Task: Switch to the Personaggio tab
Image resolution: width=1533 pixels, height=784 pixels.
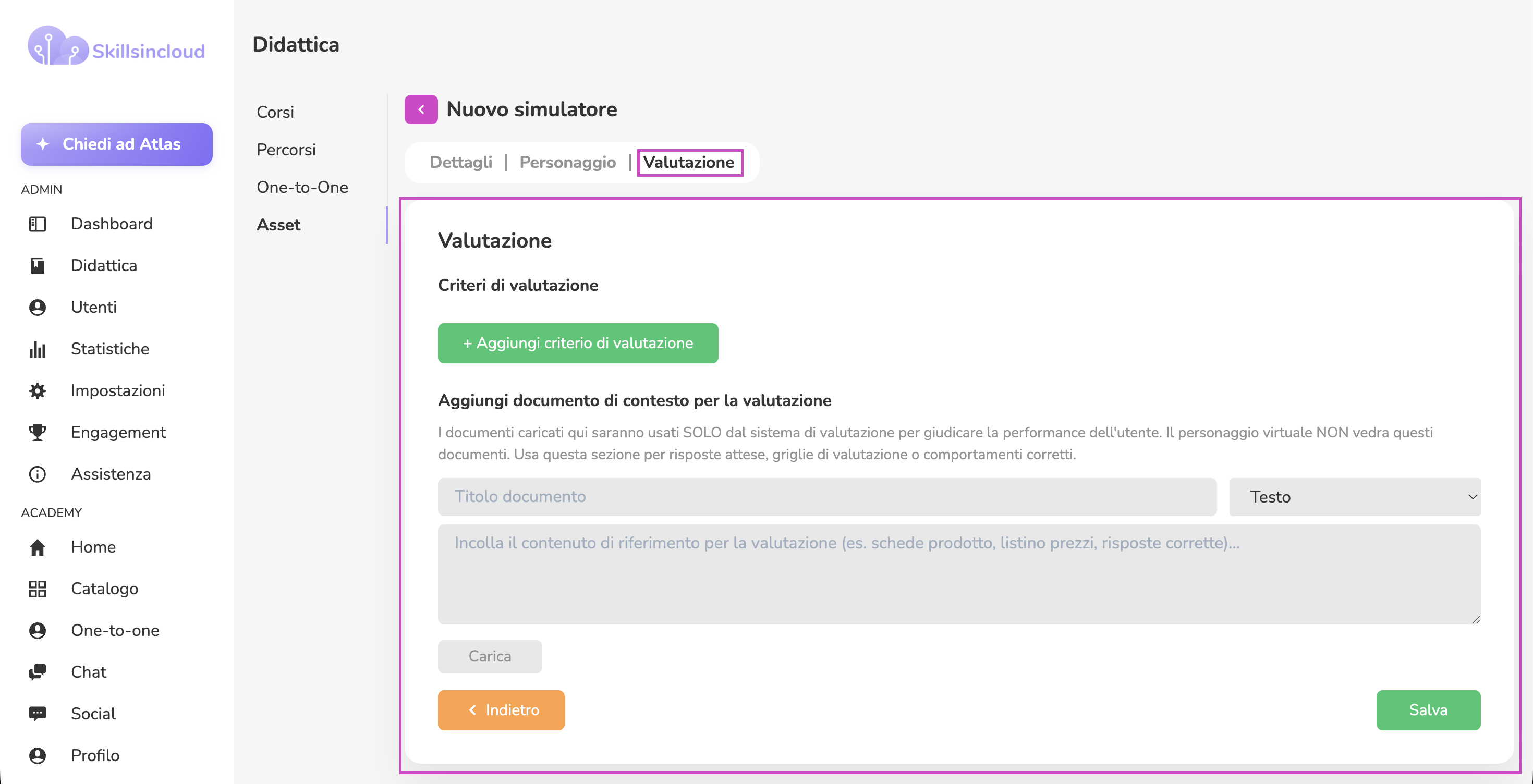Action: pyautogui.click(x=567, y=163)
